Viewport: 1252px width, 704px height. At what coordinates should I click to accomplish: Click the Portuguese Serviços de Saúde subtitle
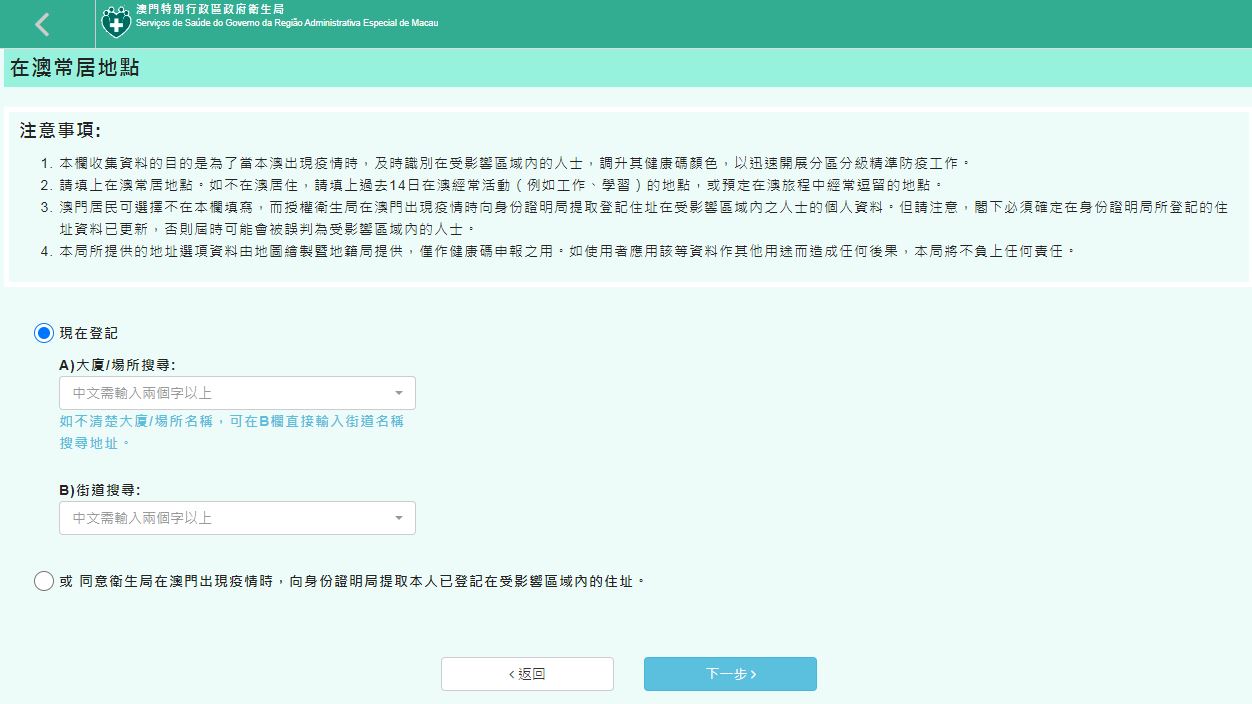point(286,23)
